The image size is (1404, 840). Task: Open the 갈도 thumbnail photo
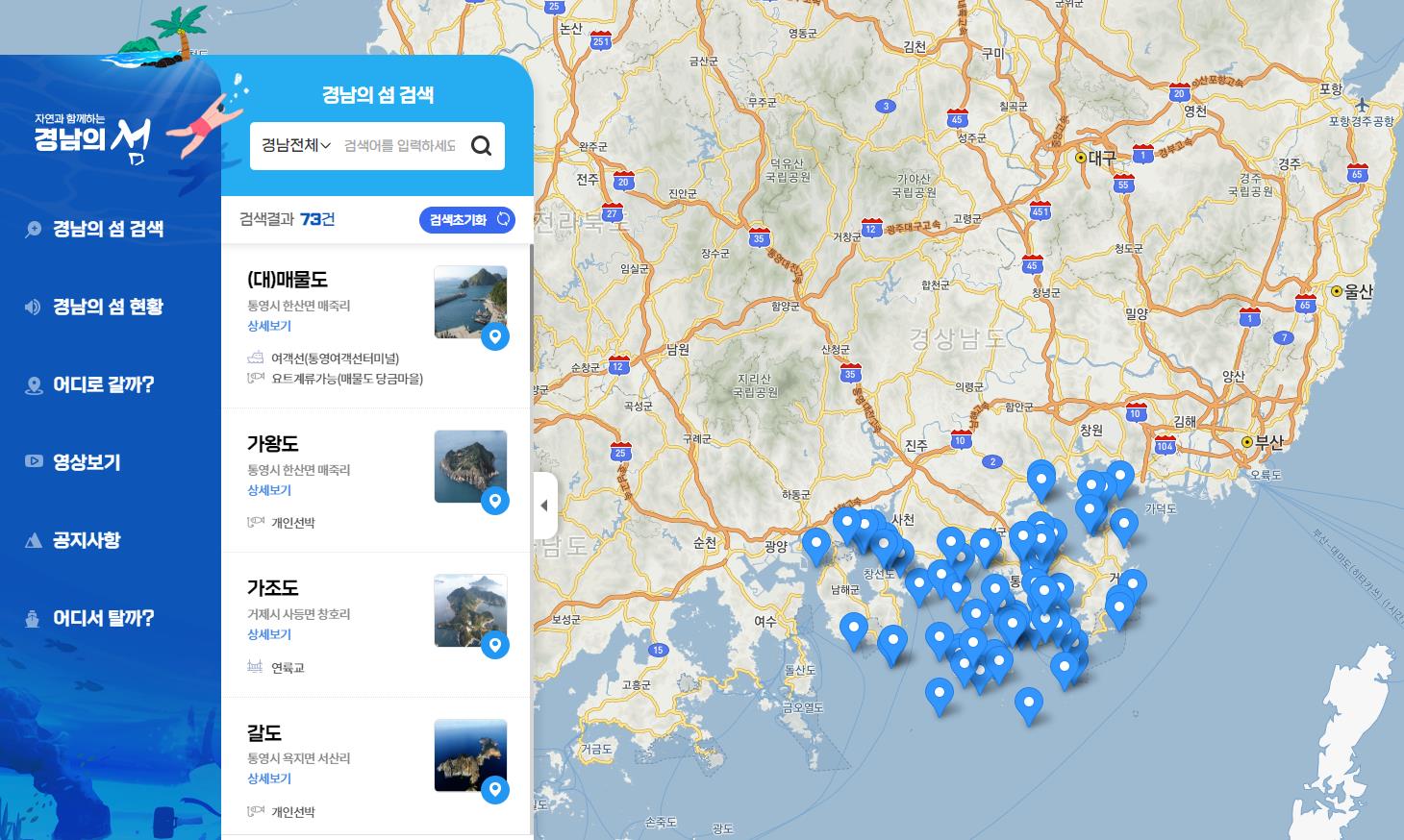[470, 755]
